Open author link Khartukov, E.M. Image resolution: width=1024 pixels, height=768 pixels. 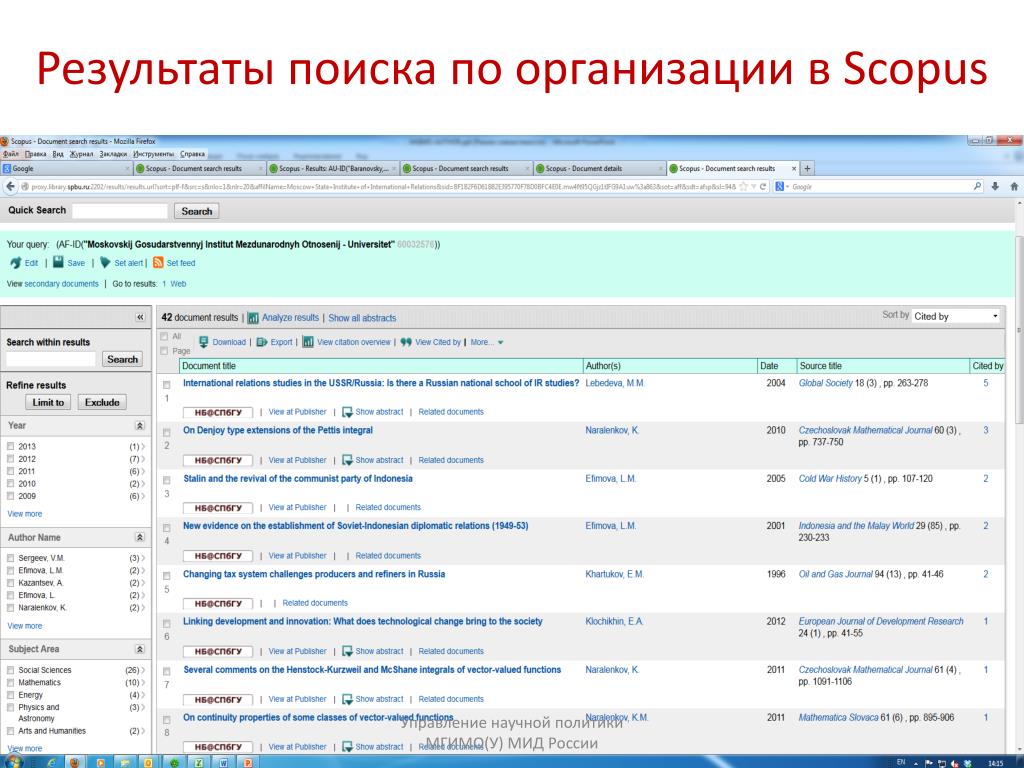615,575
